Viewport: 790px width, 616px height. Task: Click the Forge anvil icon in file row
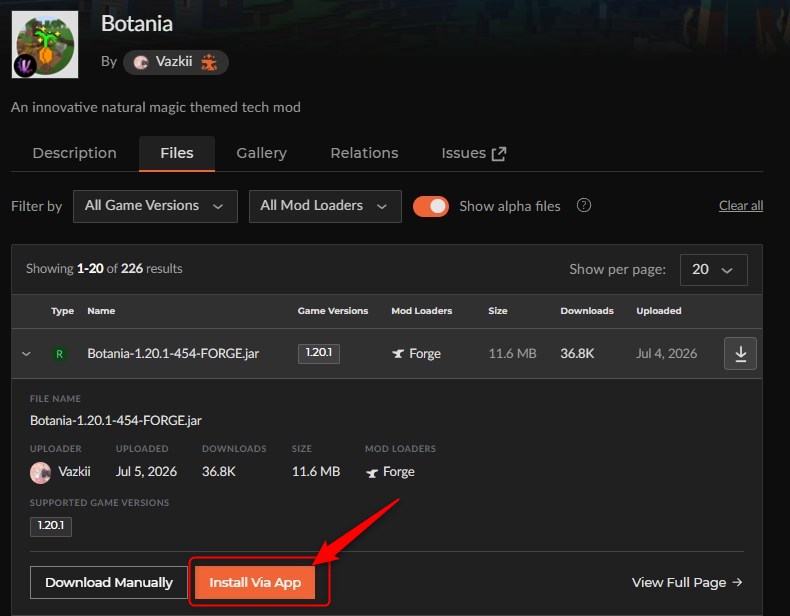(x=398, y=354)
